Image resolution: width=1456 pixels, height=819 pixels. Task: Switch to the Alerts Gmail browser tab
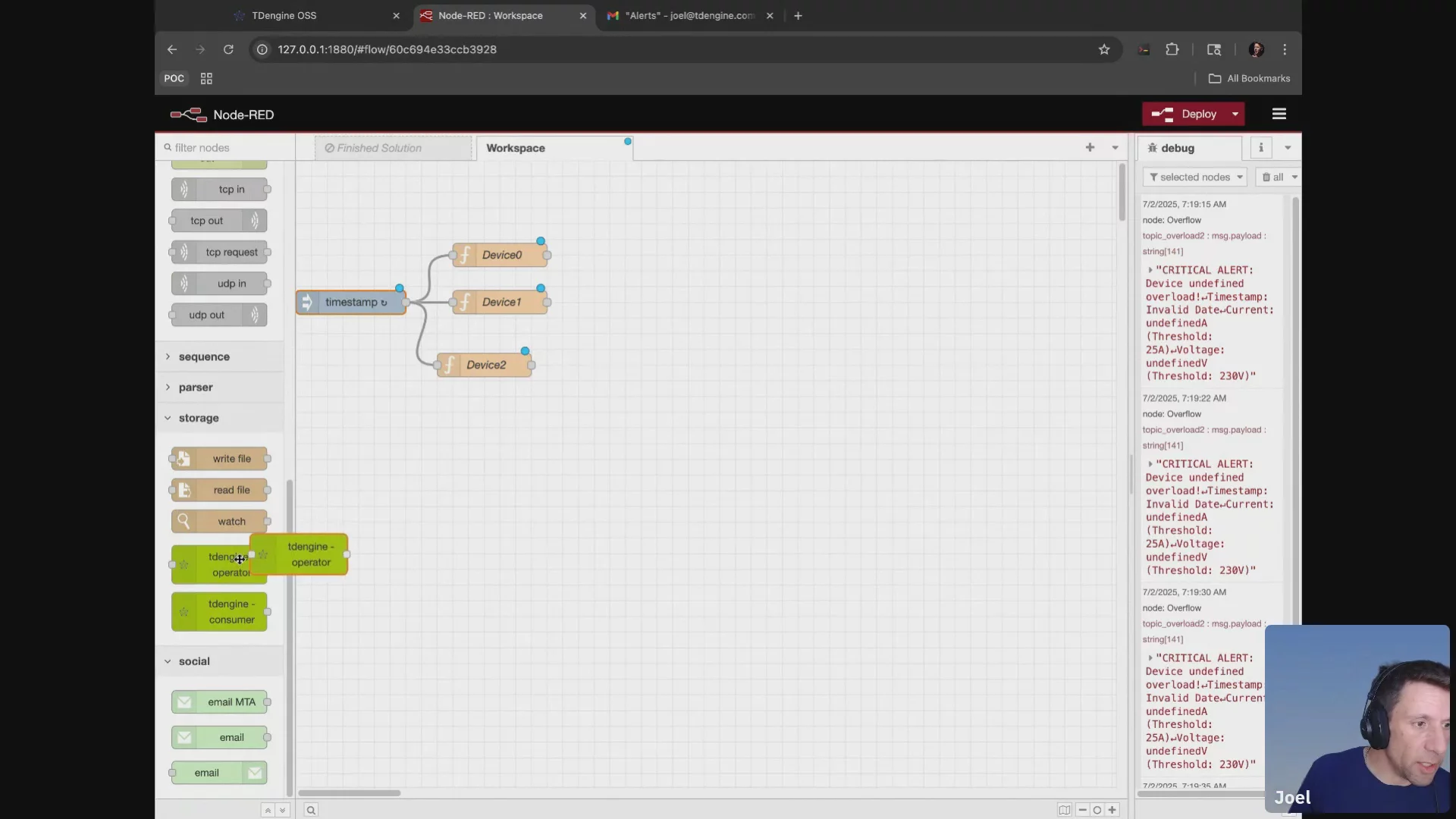pyautogui.click(x=690, y=16)
